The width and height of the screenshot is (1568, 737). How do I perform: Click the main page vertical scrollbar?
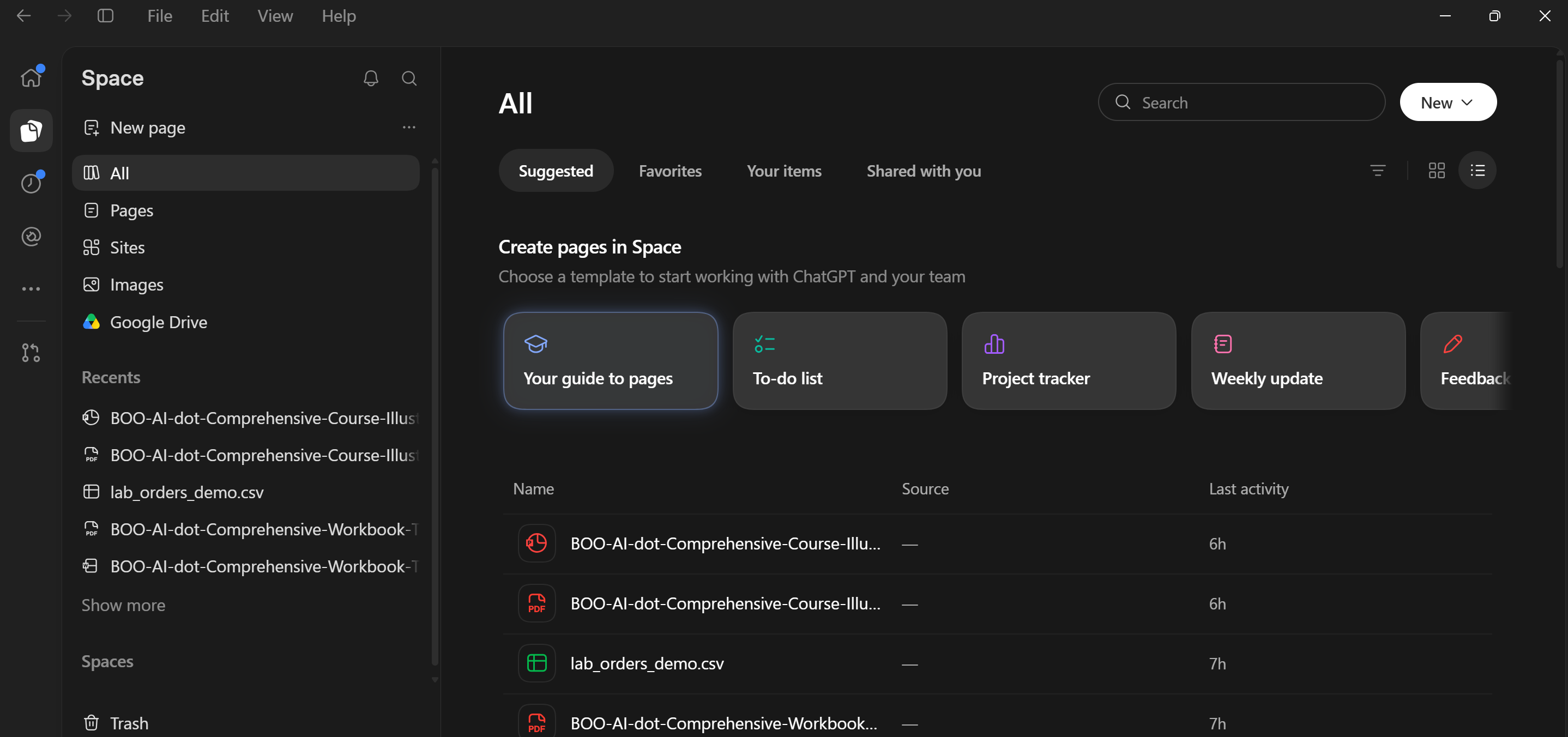click(x=1559, y=164)
